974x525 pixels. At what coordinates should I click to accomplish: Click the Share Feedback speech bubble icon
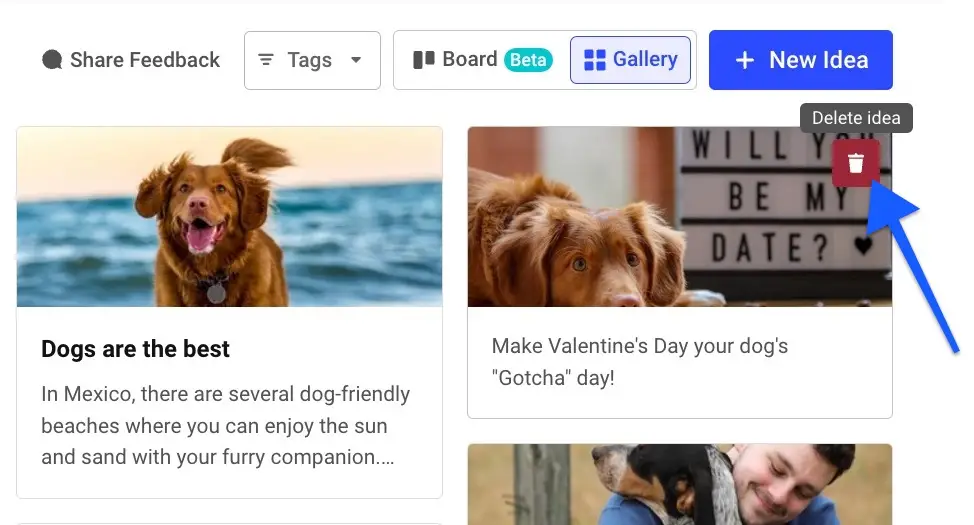click(52, 60)
